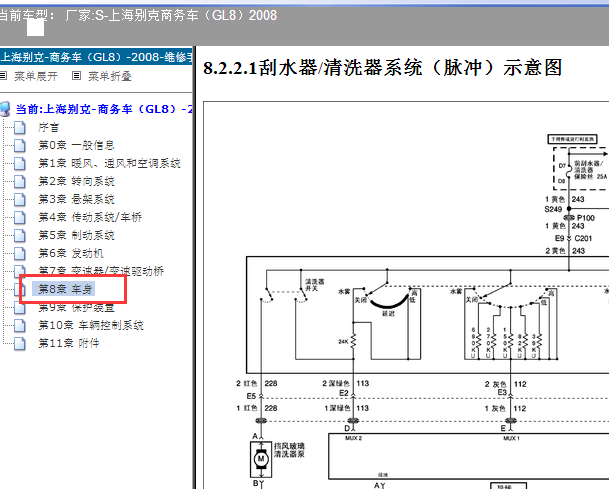Click the page icon next to 第2章

click(x=20, y=181)
